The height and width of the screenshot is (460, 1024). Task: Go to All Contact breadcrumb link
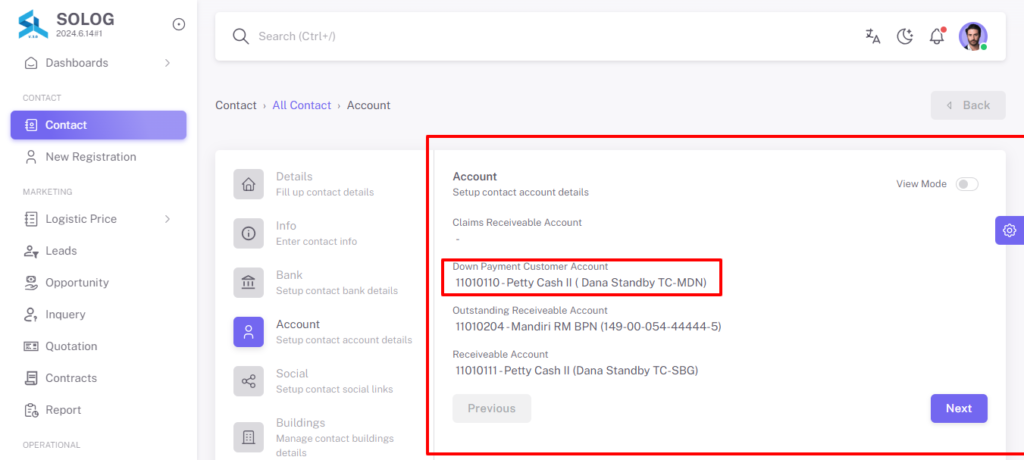click(x=302, y=105)
